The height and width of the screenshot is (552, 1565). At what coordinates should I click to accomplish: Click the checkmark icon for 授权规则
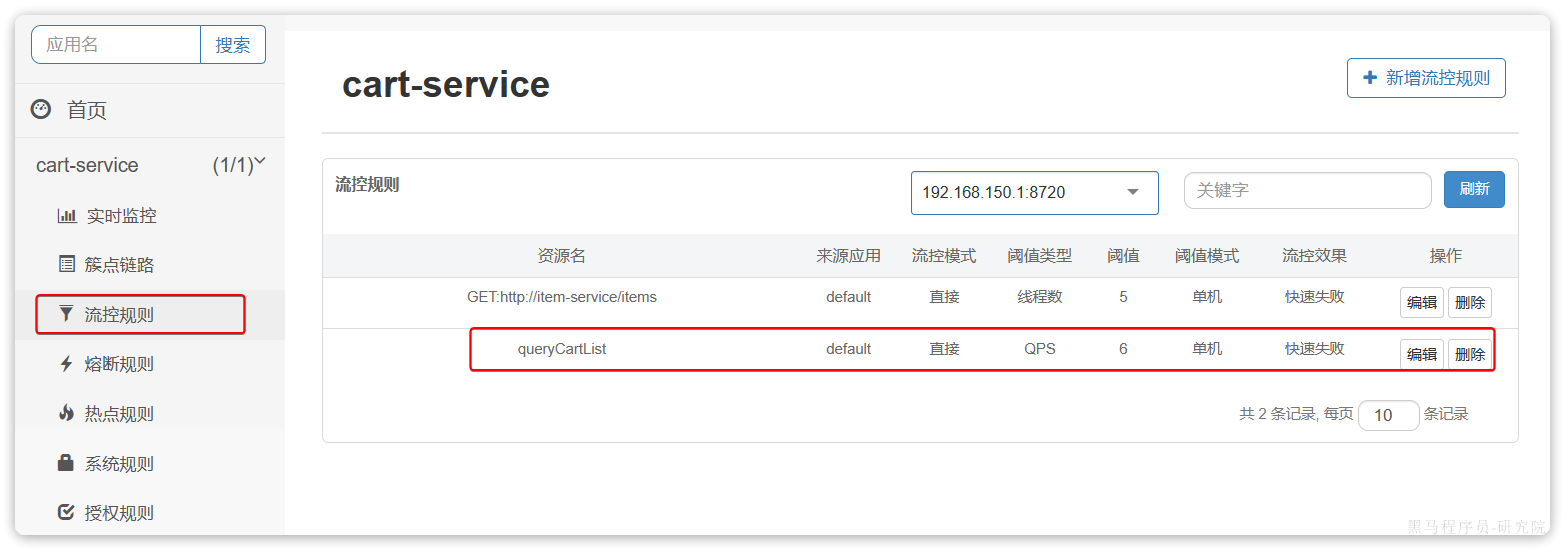[67, 512]
